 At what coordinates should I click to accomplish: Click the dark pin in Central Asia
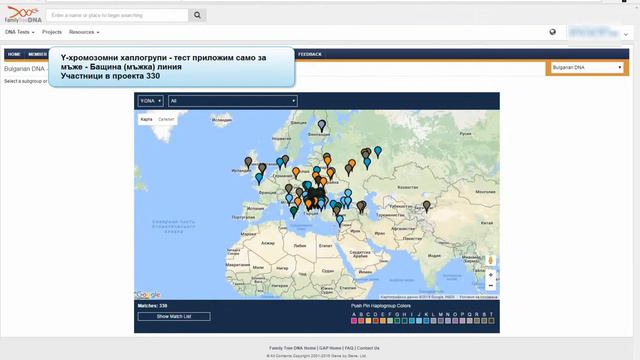pyautogui.click(x=427, y=207)
